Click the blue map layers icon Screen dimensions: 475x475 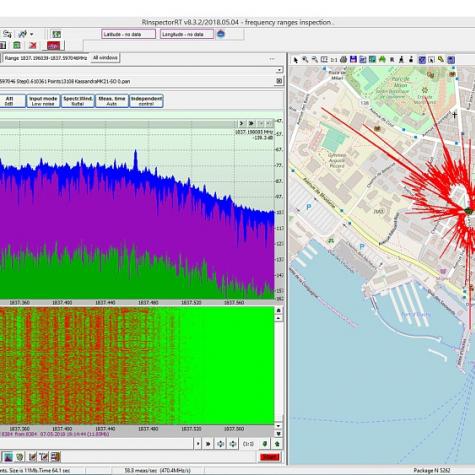363,60
